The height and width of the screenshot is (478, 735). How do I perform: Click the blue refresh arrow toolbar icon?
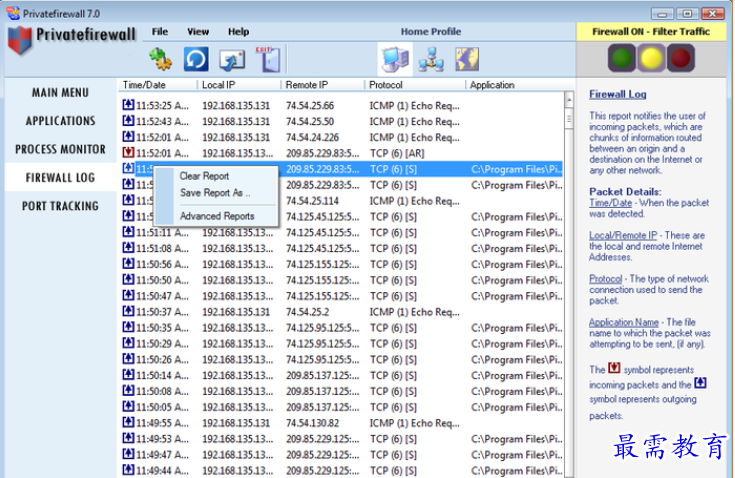(x=196, y=59)
